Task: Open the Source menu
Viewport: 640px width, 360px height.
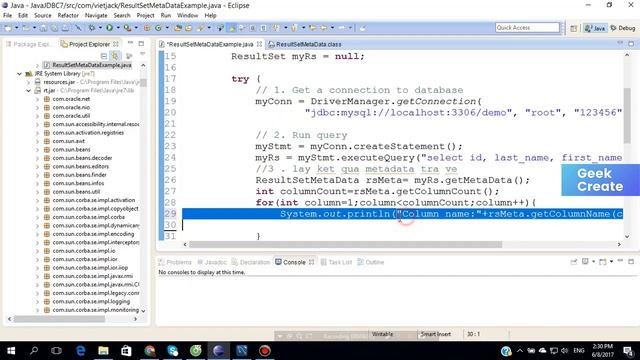Action: (x=43, y=16)
